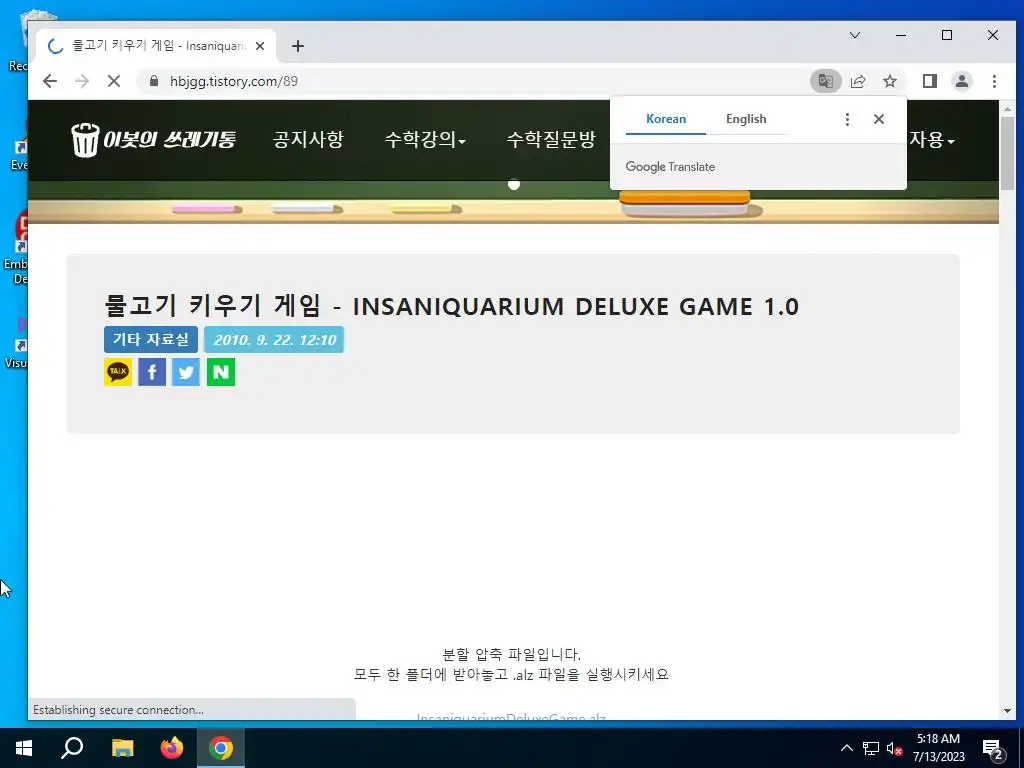The height and width of the screenshot is (768, 1024).
Task: Open the 공지사항 menu item
Action: [308, 139]
